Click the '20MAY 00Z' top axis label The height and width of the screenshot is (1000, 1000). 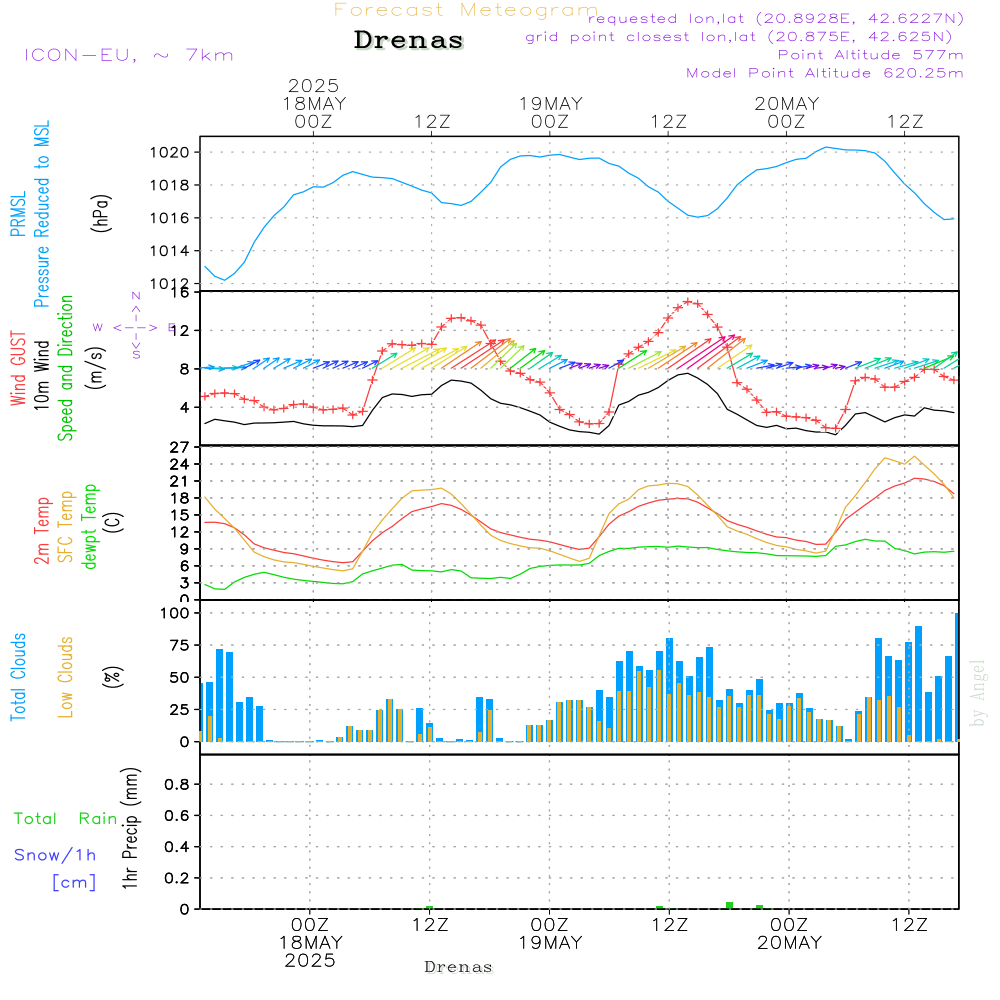click(786, 112)
